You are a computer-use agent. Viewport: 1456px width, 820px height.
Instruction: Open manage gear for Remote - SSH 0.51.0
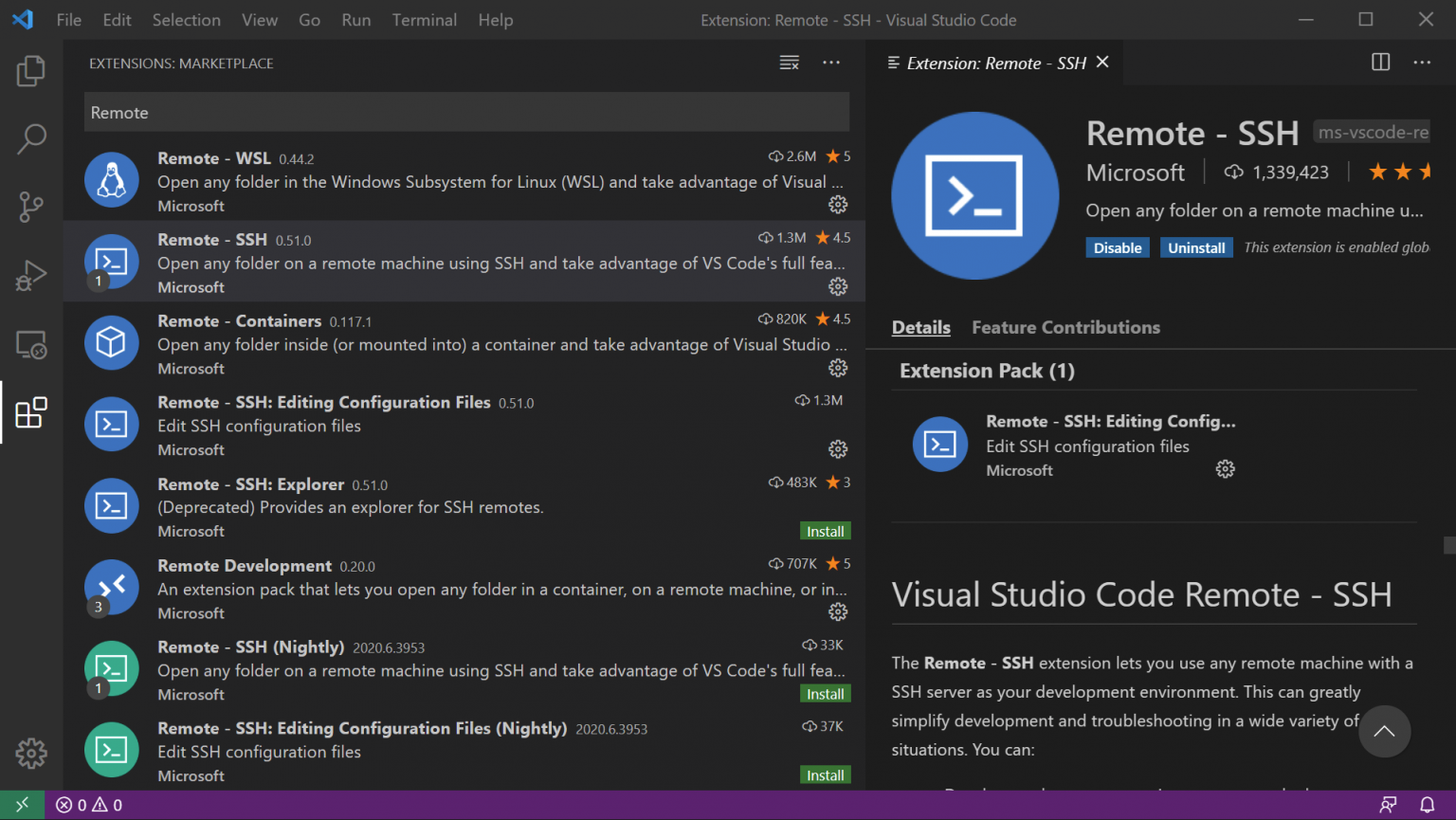(x=838, y=286)
